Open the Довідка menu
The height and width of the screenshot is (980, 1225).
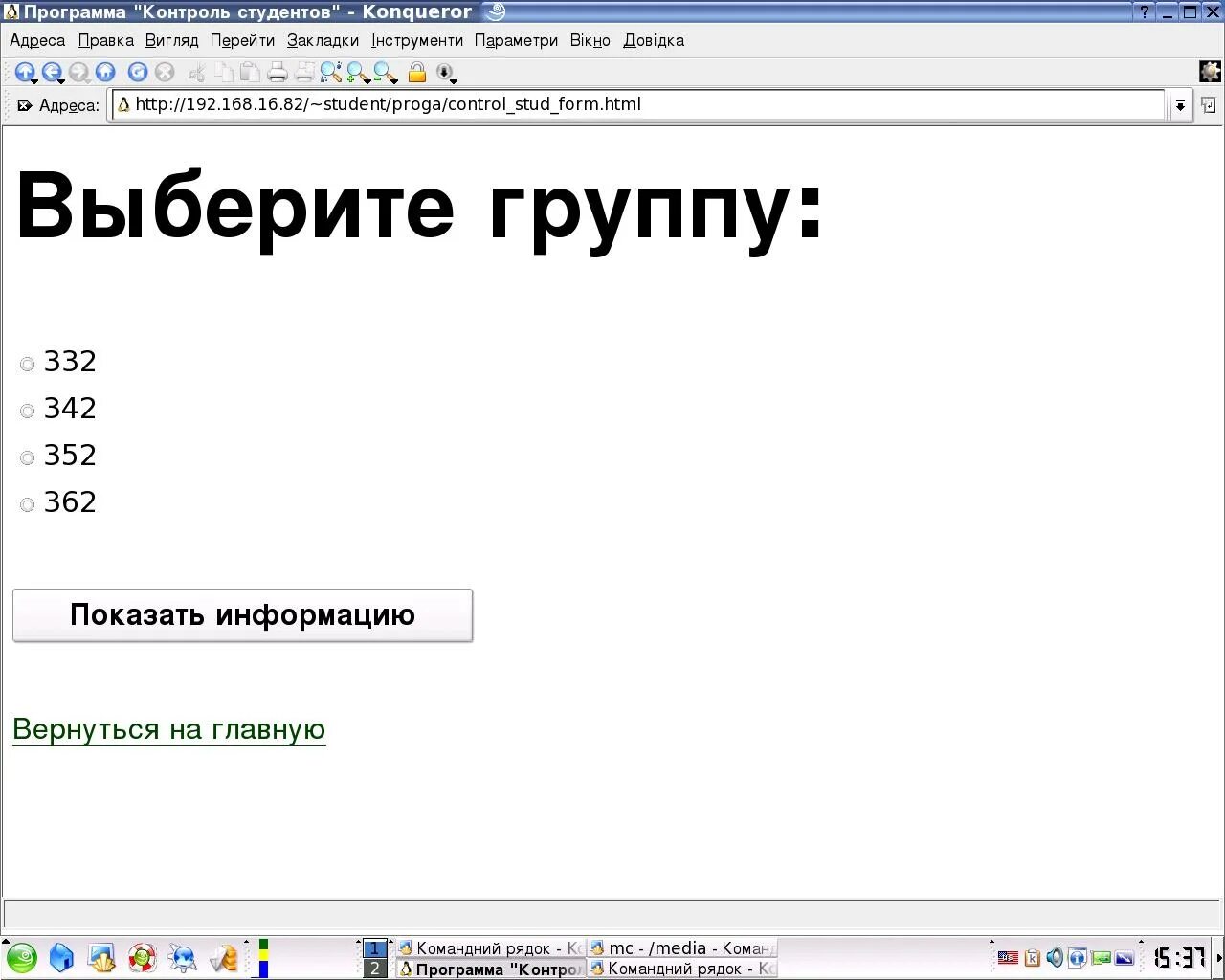click(654, 40)
